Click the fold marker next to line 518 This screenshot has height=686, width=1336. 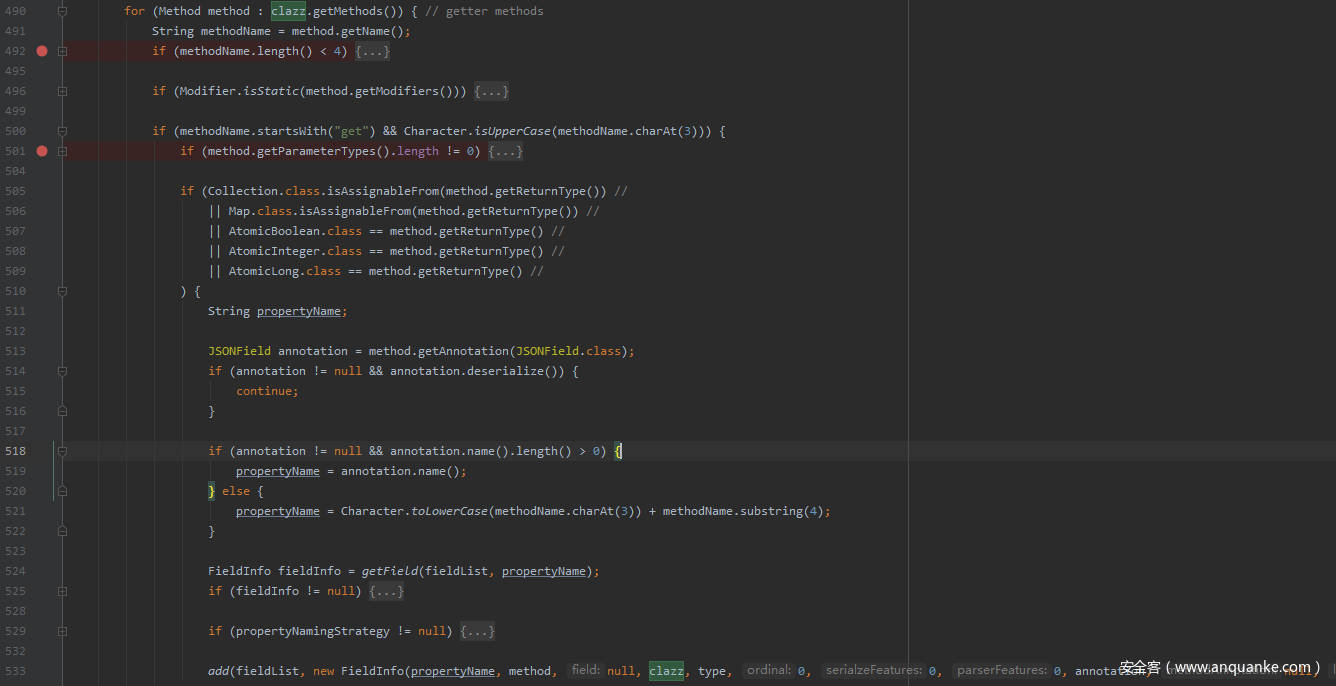(x=62, y=451)
